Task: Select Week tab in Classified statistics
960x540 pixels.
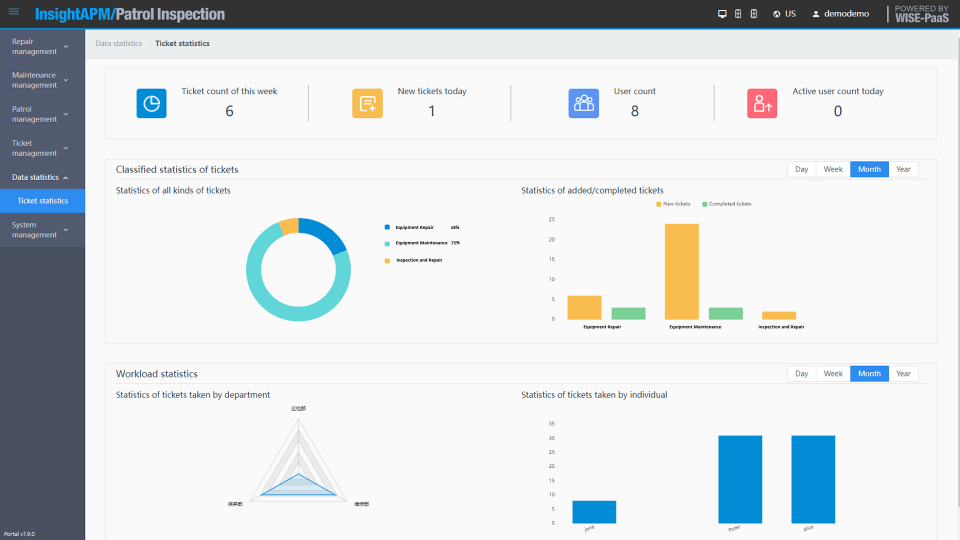Action: [x=833, y=170]
